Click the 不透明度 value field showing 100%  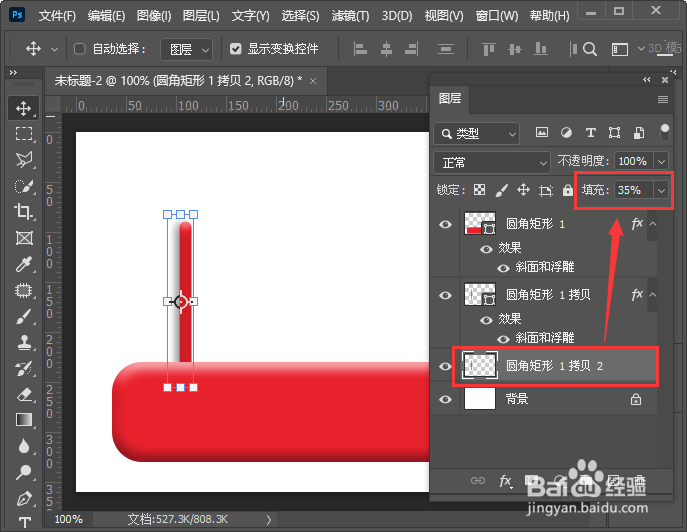634,162
